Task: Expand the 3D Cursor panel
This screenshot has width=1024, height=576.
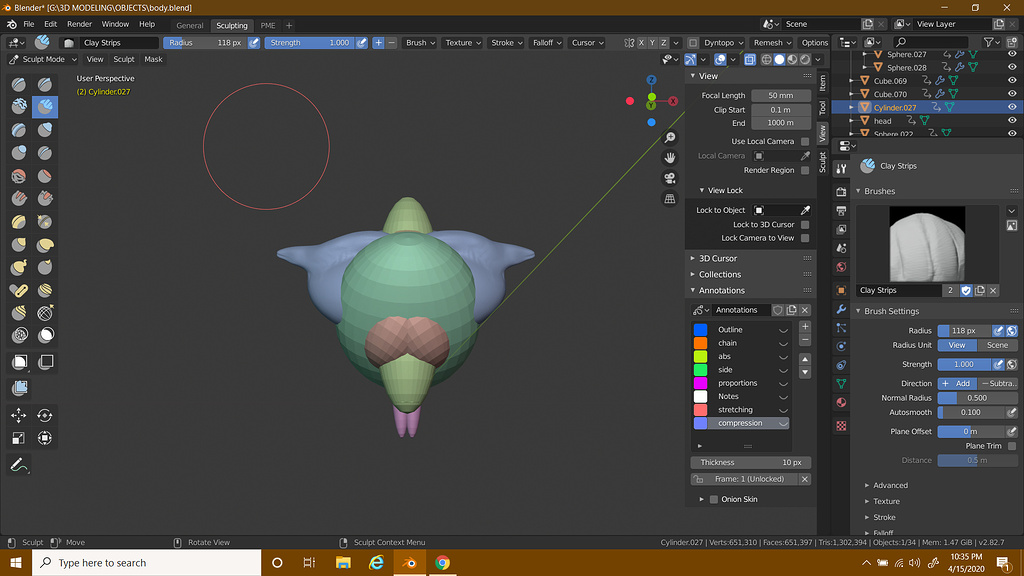Action: pos(717,258)
